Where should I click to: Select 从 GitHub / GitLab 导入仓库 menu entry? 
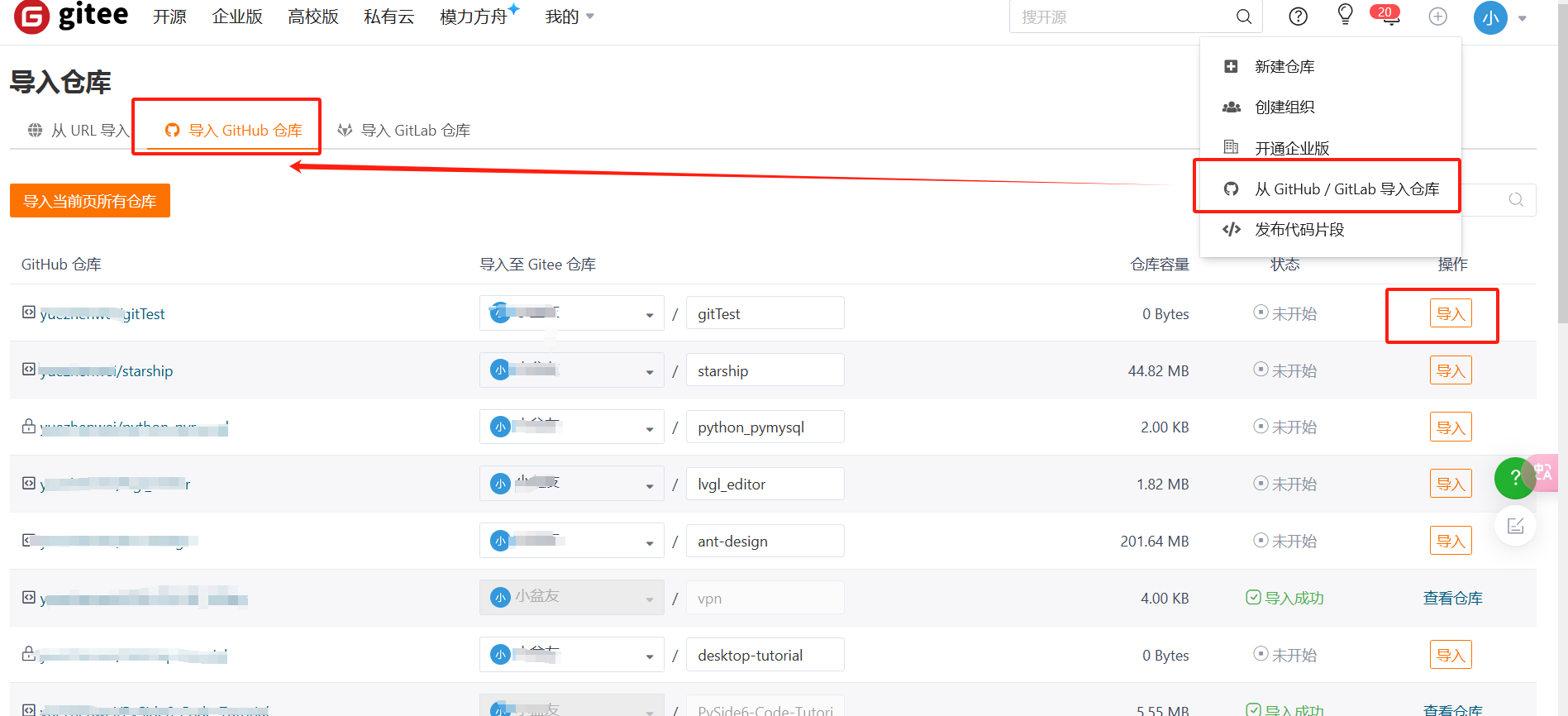[1331, 189]
